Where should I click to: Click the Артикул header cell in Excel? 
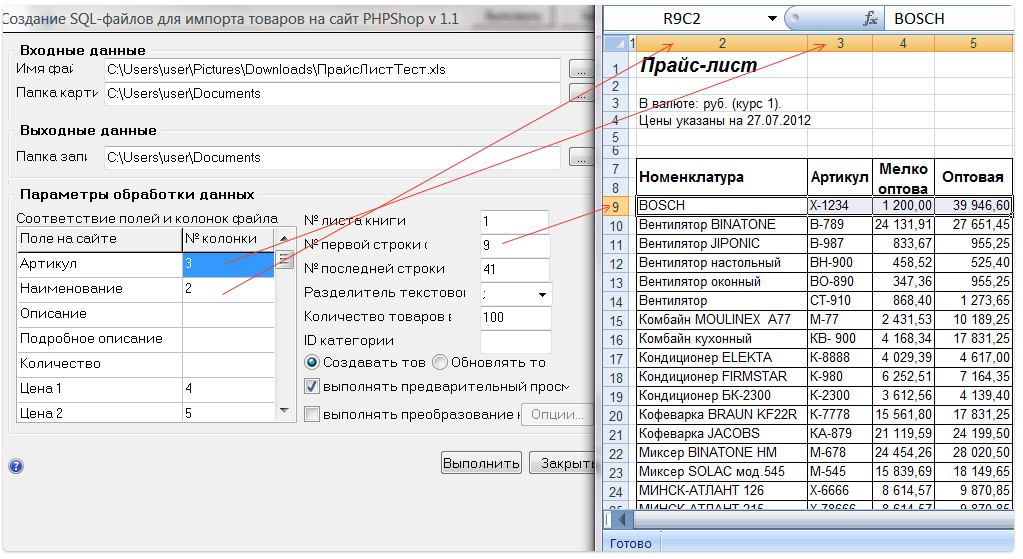tap(840, 177)
